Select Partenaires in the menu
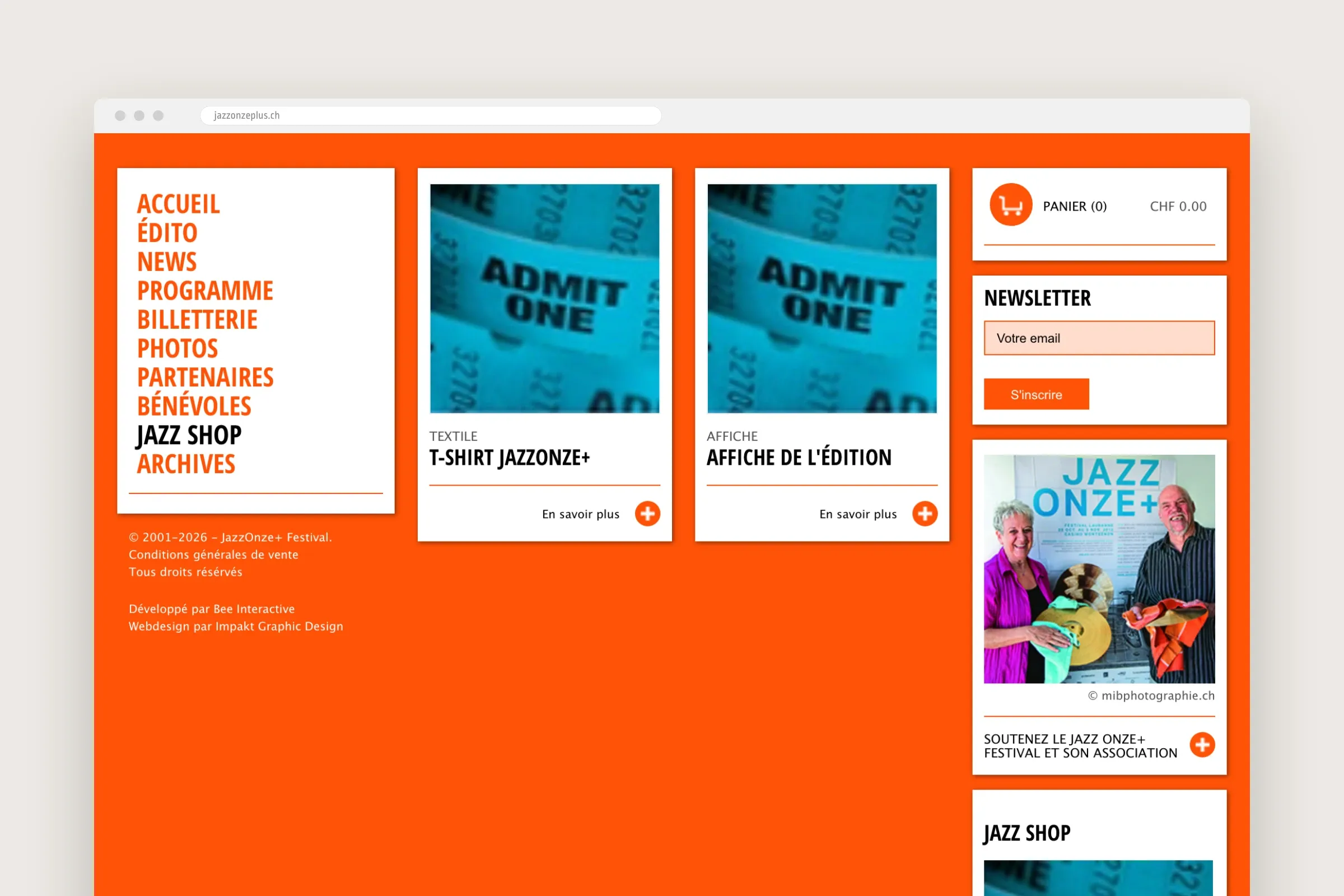Image resolution: width=1344 pixels, height=896 pixels. (x=206, y=377)
